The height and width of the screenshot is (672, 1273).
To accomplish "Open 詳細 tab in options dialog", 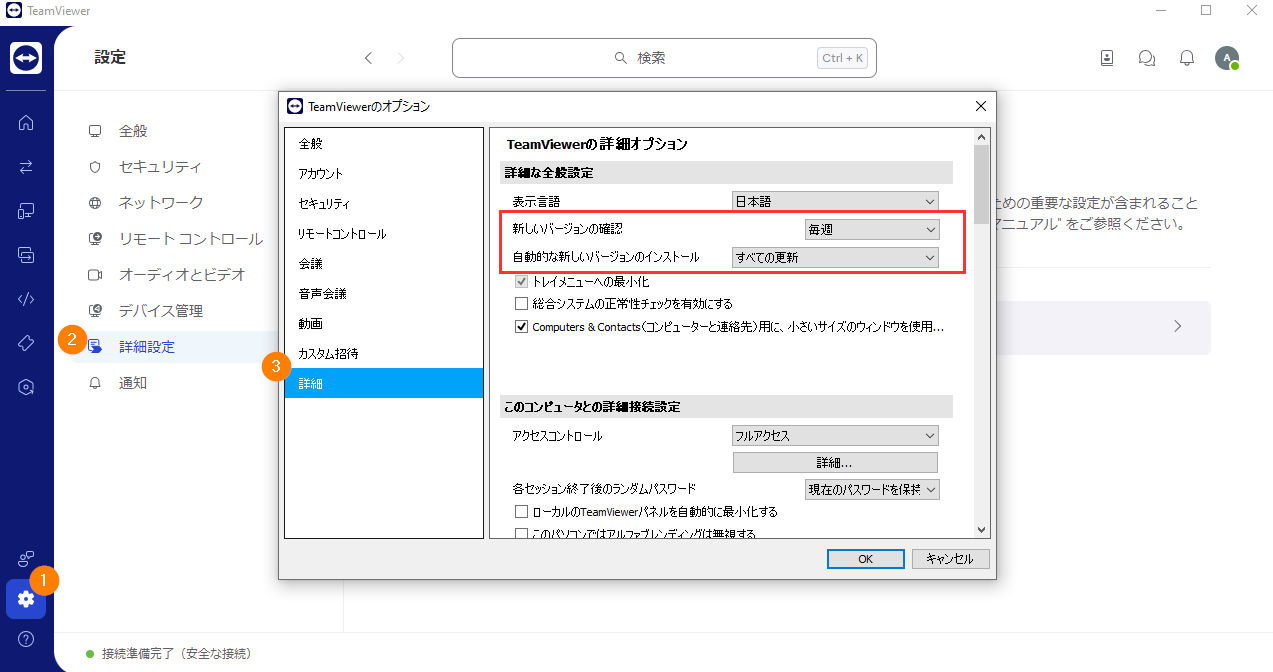I will [384, 384].
